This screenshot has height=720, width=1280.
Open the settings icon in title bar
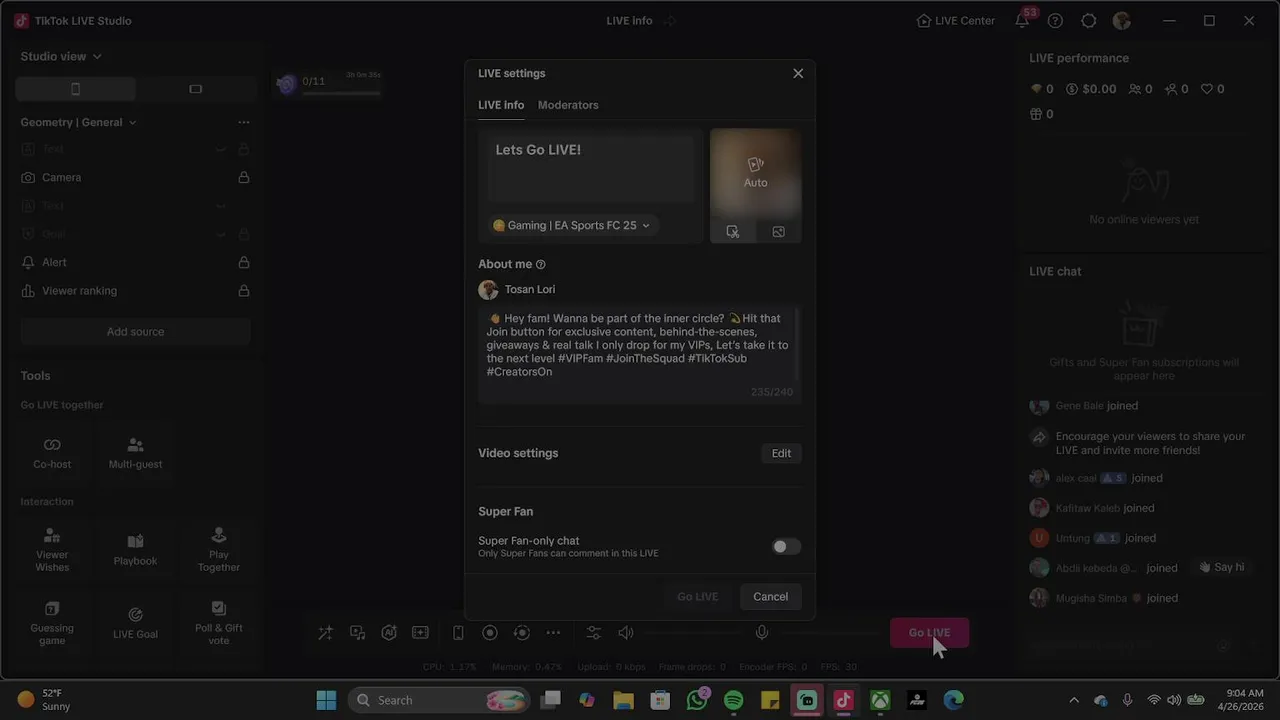click(1089, 21)
